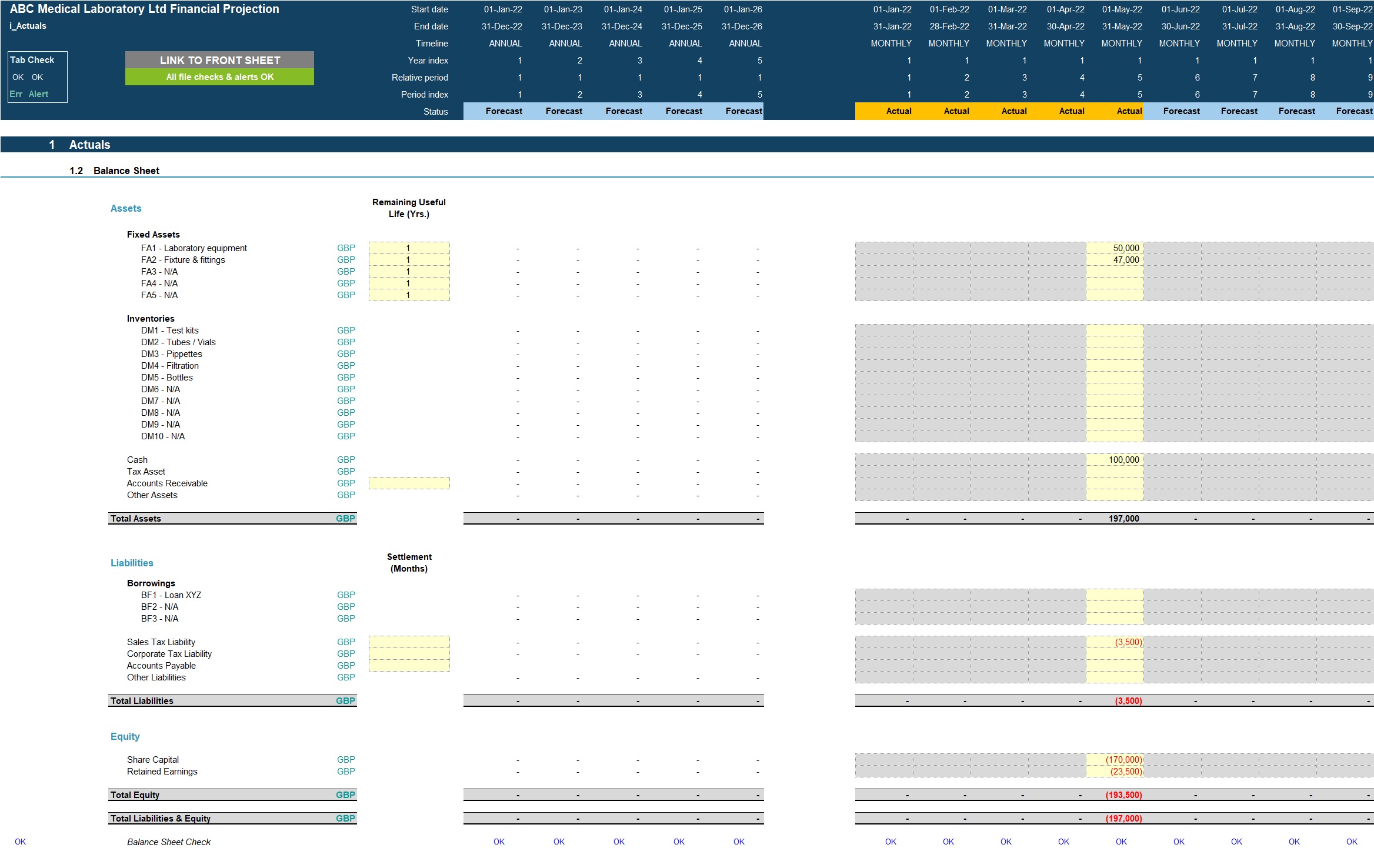Click the Forecast status cell for Jun-22
Viewport: 1374px width, 868px height.
1172,111
